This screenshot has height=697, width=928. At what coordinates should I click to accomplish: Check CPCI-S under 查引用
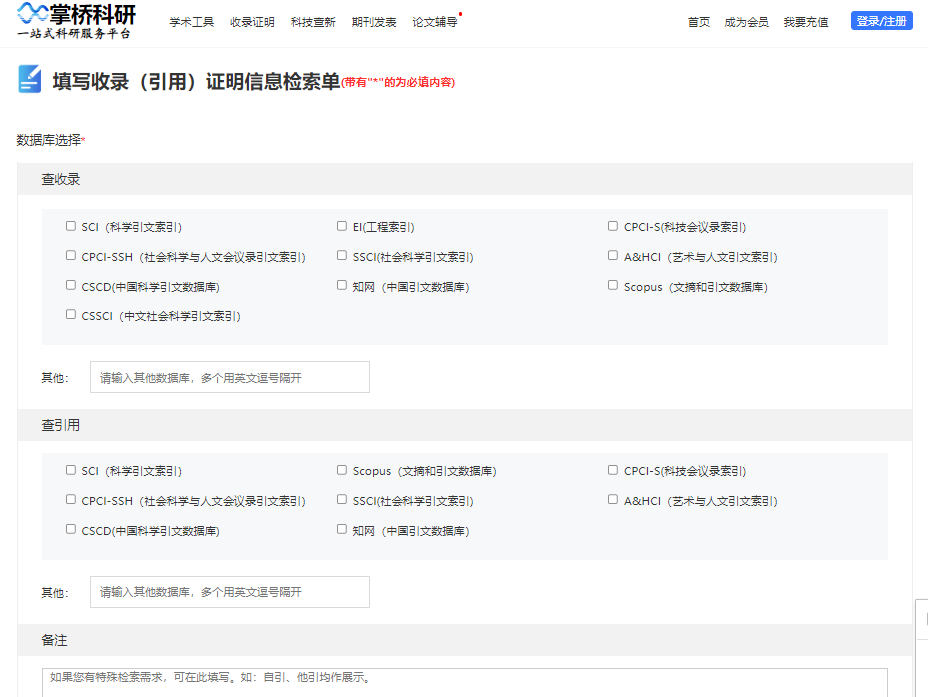[613, 470]
